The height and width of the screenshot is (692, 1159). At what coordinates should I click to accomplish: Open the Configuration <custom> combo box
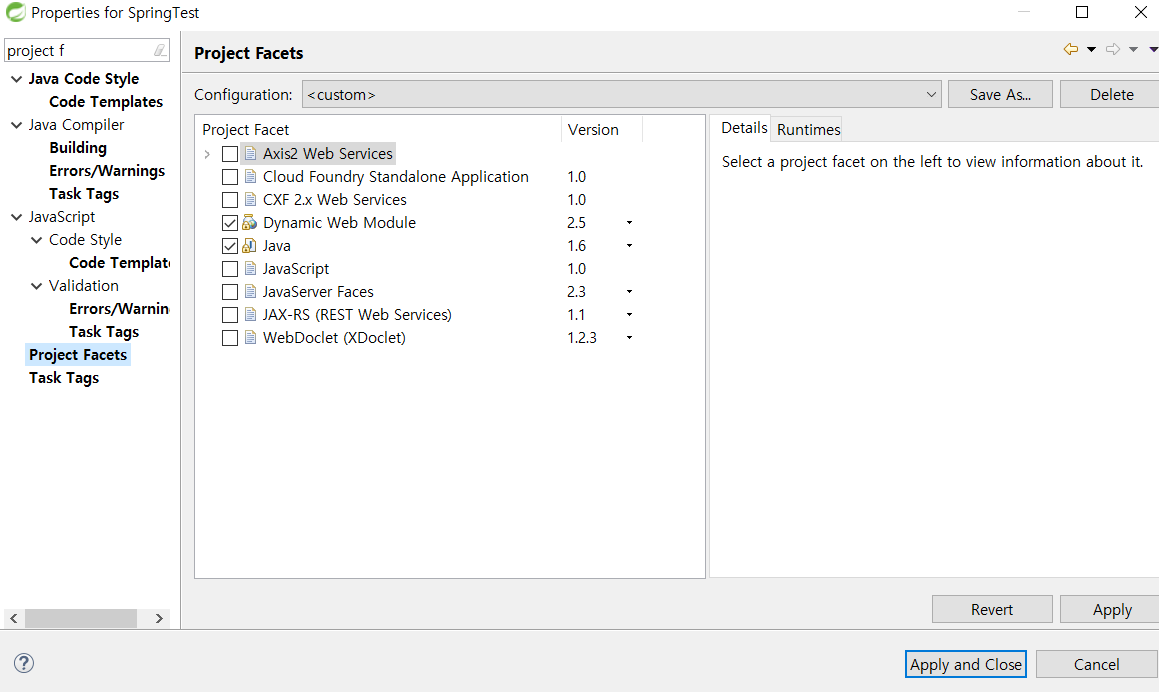point(622,95)
